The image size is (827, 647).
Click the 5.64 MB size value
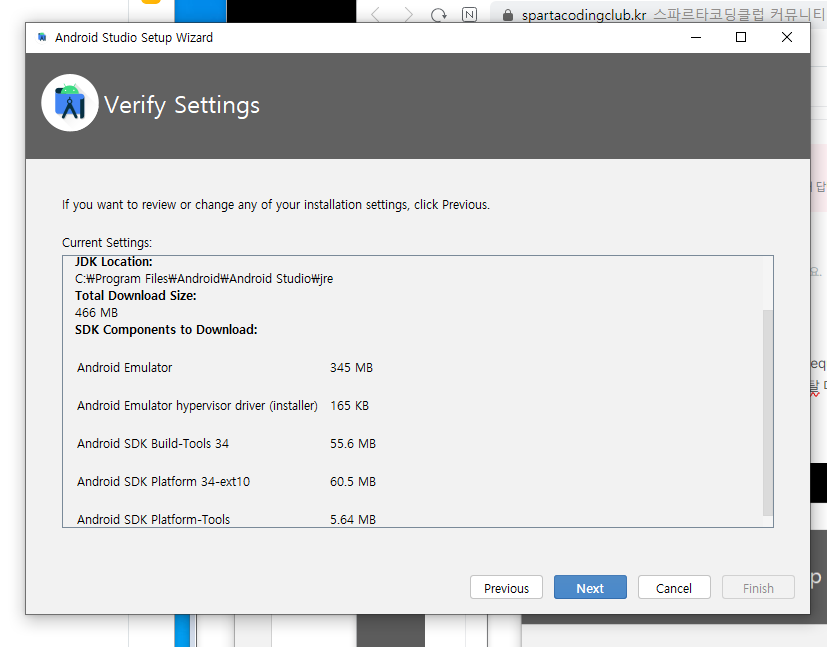[x=353, y=519]
